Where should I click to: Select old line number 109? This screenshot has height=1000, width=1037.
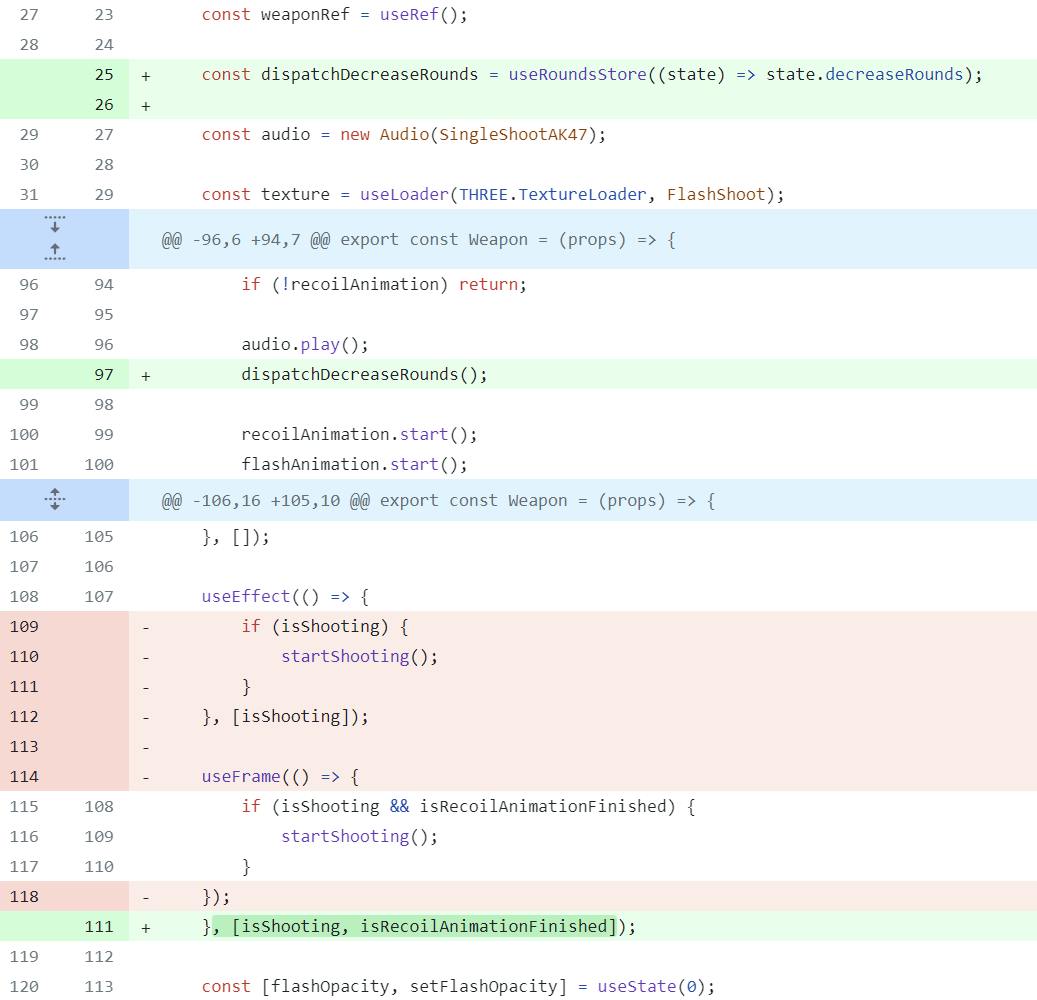click(24, 627)
